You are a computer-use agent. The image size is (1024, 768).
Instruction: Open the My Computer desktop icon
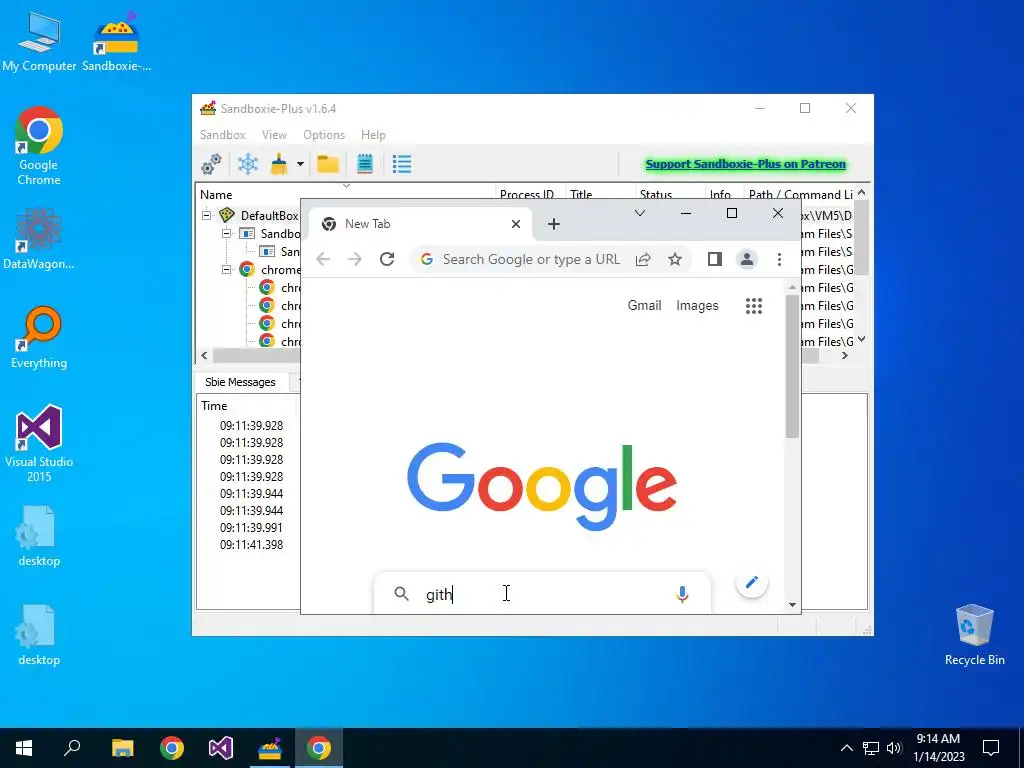click(39, 40)
